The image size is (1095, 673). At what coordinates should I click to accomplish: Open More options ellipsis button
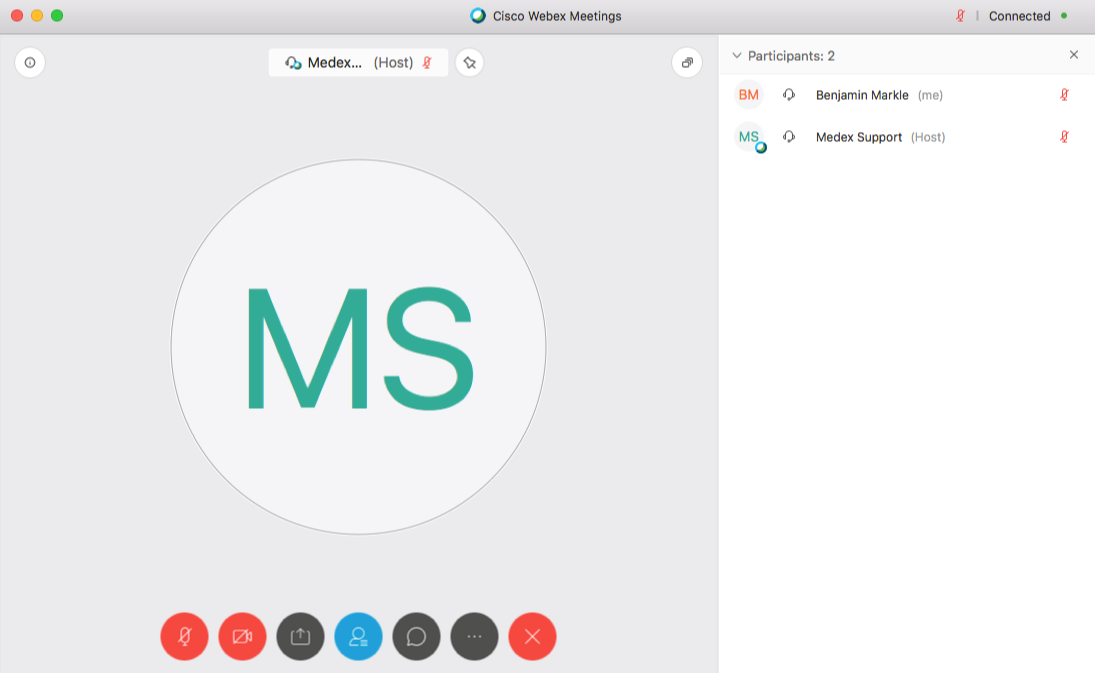tap(474, 636)
